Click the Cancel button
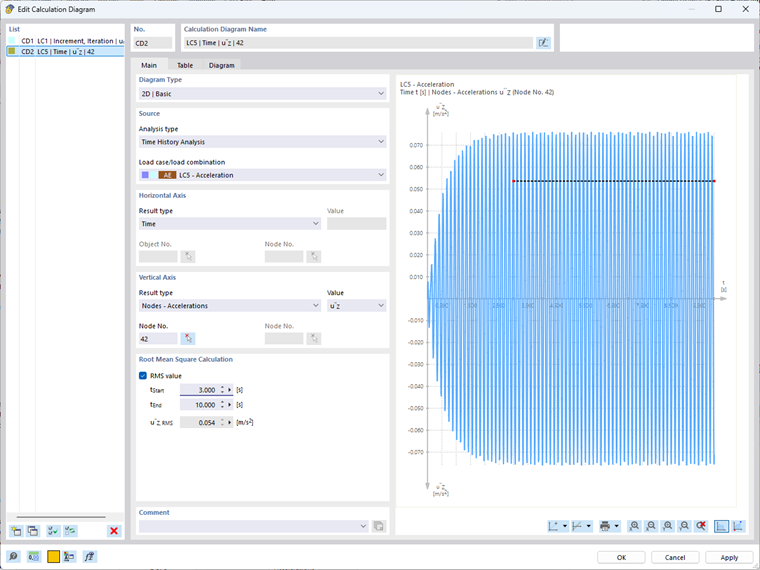Viewport: 760px width, 570px height. pyautogui.click(x=675, y=557)
